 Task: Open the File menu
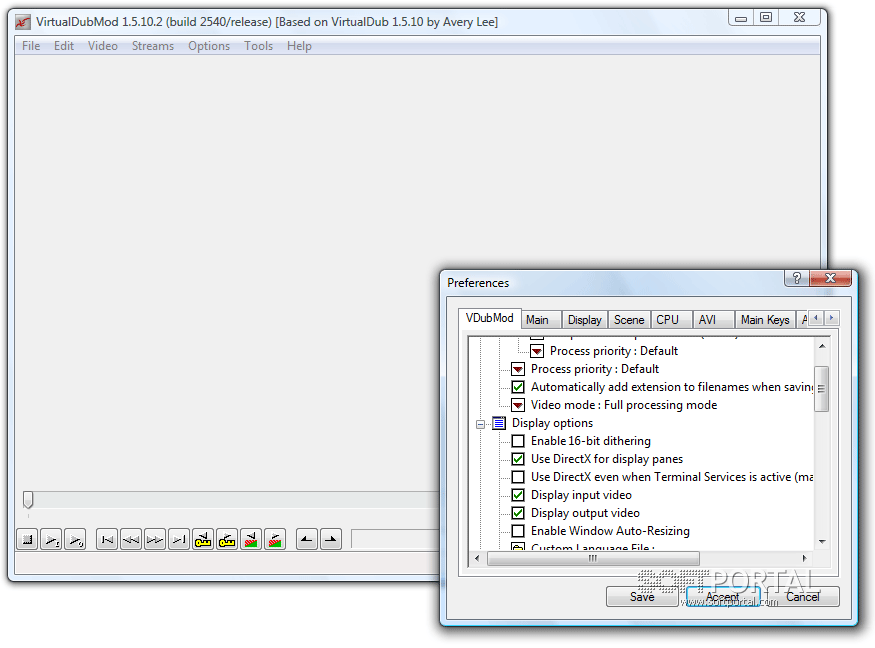(x=31, y=46)
